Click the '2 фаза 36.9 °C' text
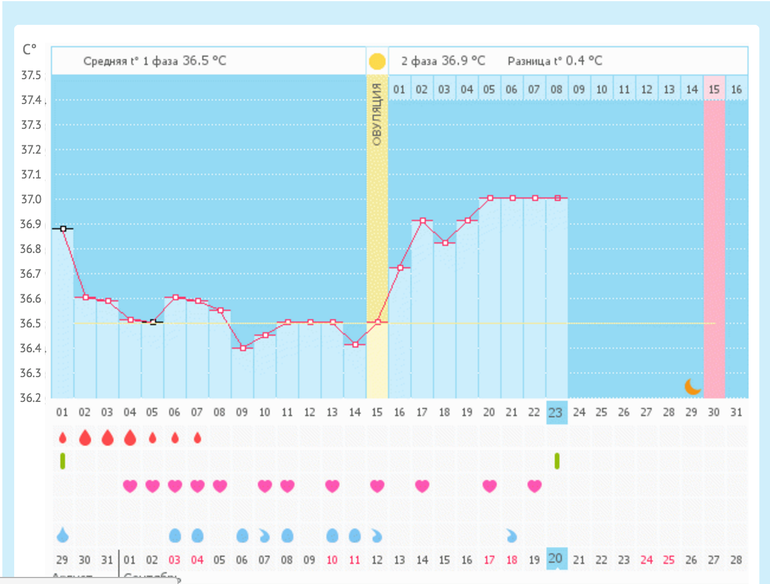Image resolution: width=770 pixels, height=584 pixels. pyautogui.click(x=443, y=61)
